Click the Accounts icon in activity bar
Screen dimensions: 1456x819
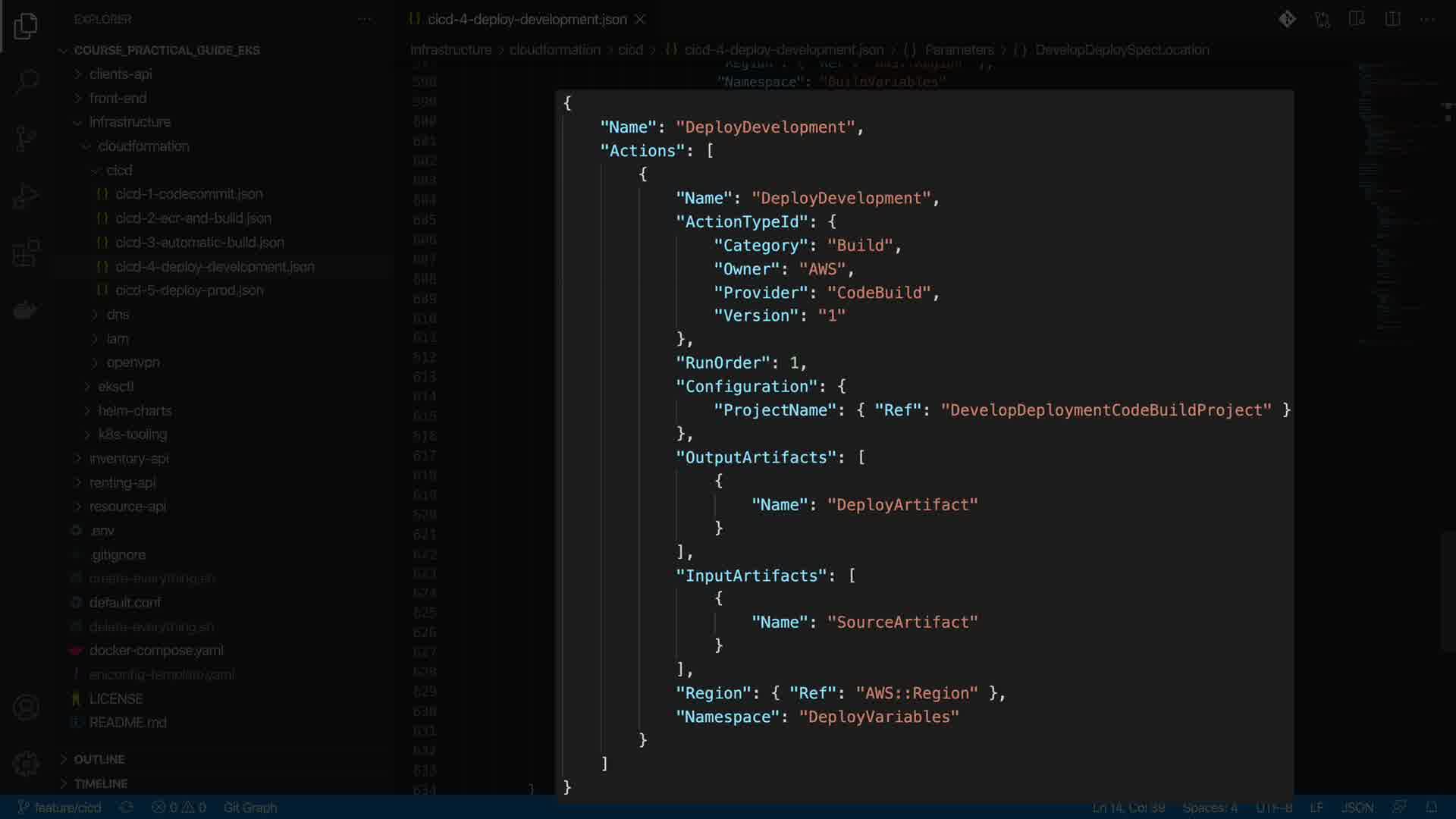point(26,707)
